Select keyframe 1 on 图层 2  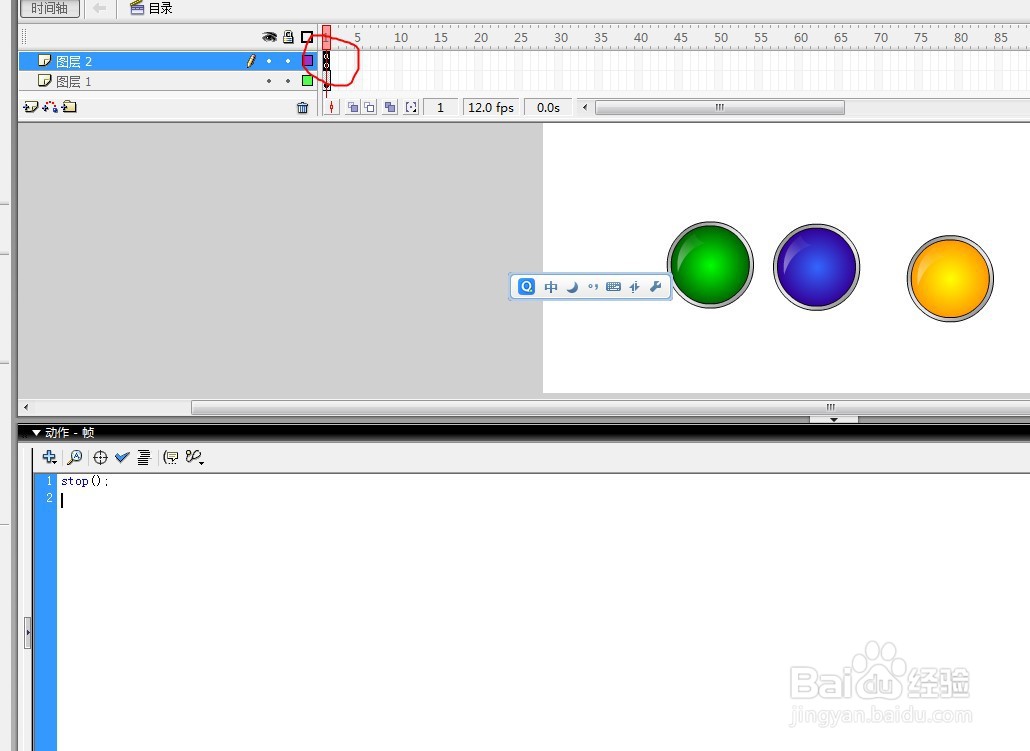coord(326,61)
